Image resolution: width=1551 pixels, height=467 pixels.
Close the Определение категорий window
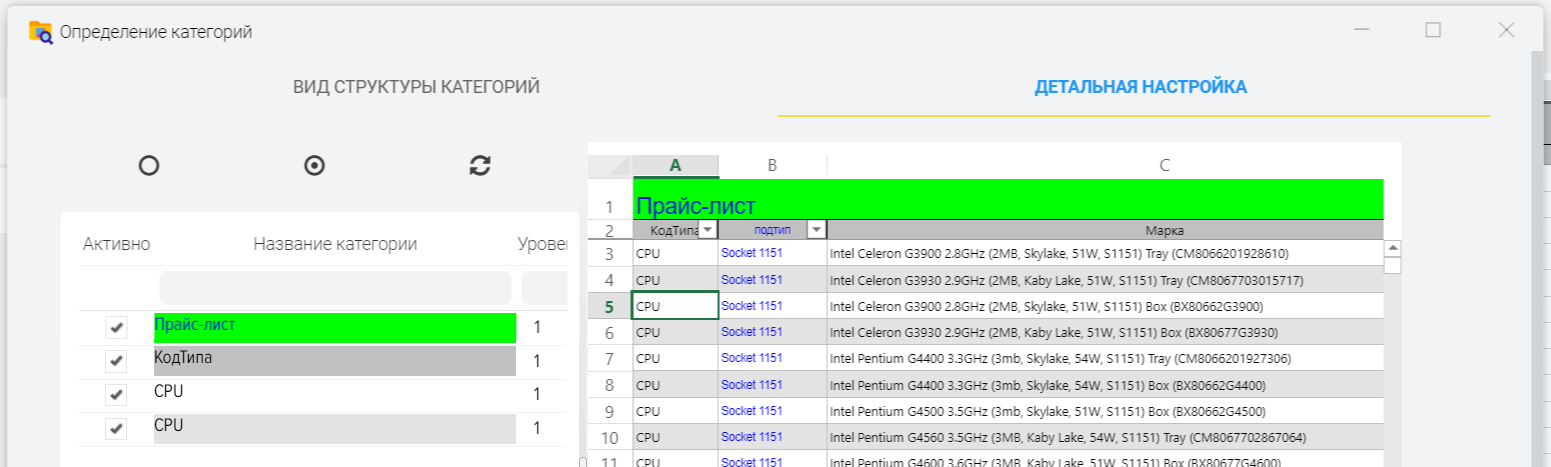1506,30
